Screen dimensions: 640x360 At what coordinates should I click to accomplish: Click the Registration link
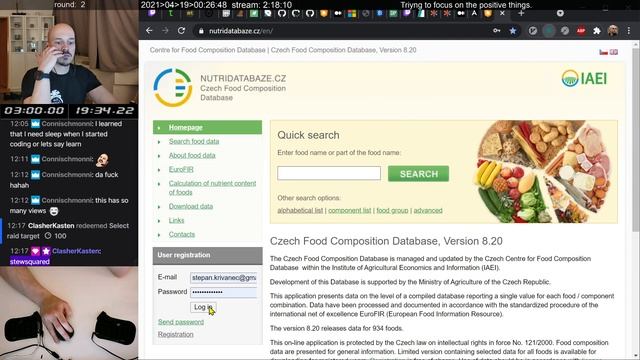(176, 334)
